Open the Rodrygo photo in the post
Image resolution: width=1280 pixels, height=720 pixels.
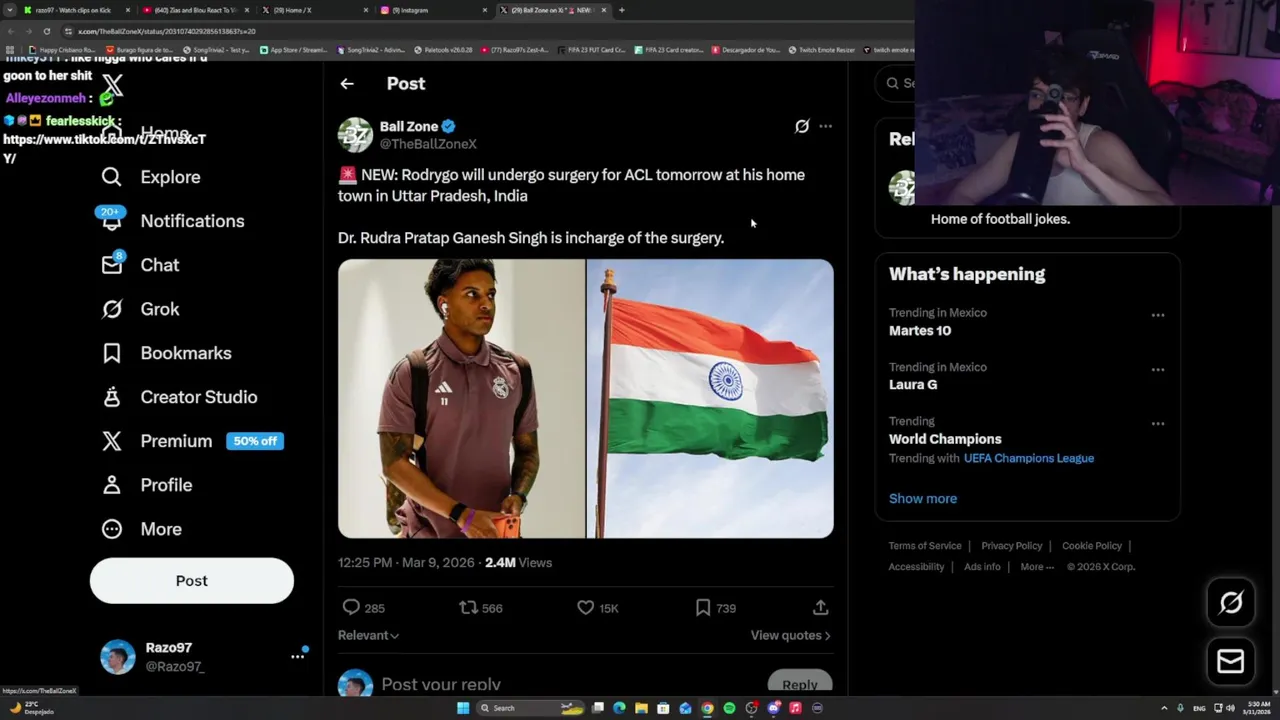(x=461, y=399)
